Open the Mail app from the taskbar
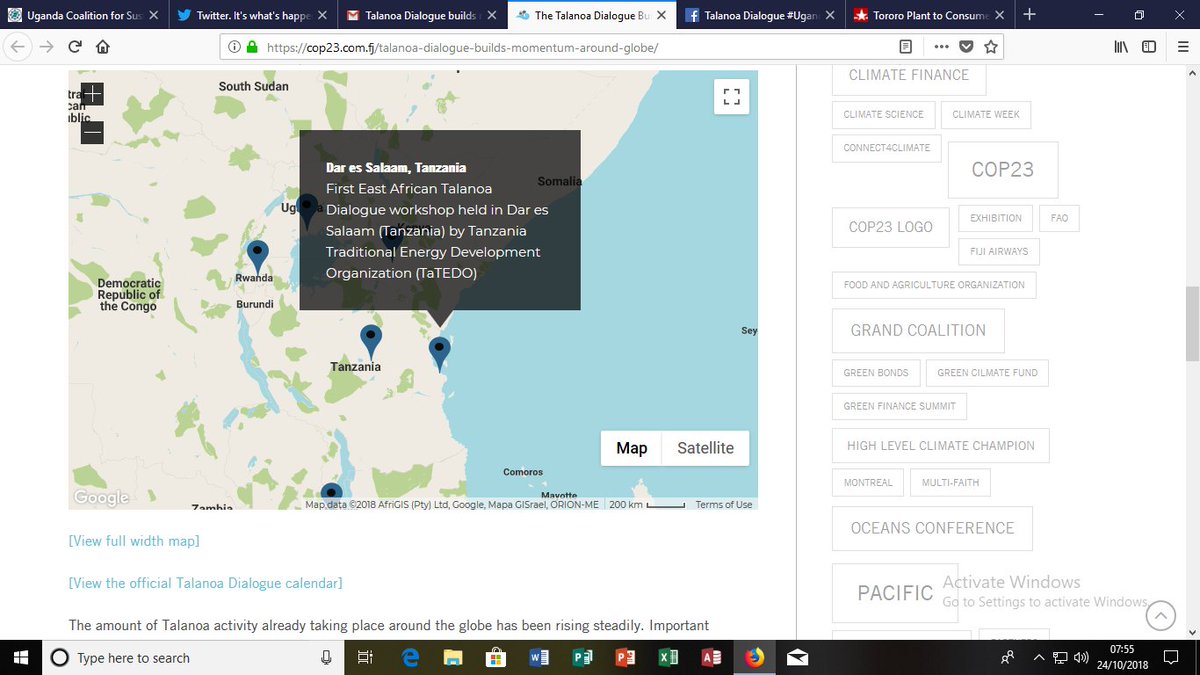The width and height of the screenshot is (1200, 675). click(798, 657)
